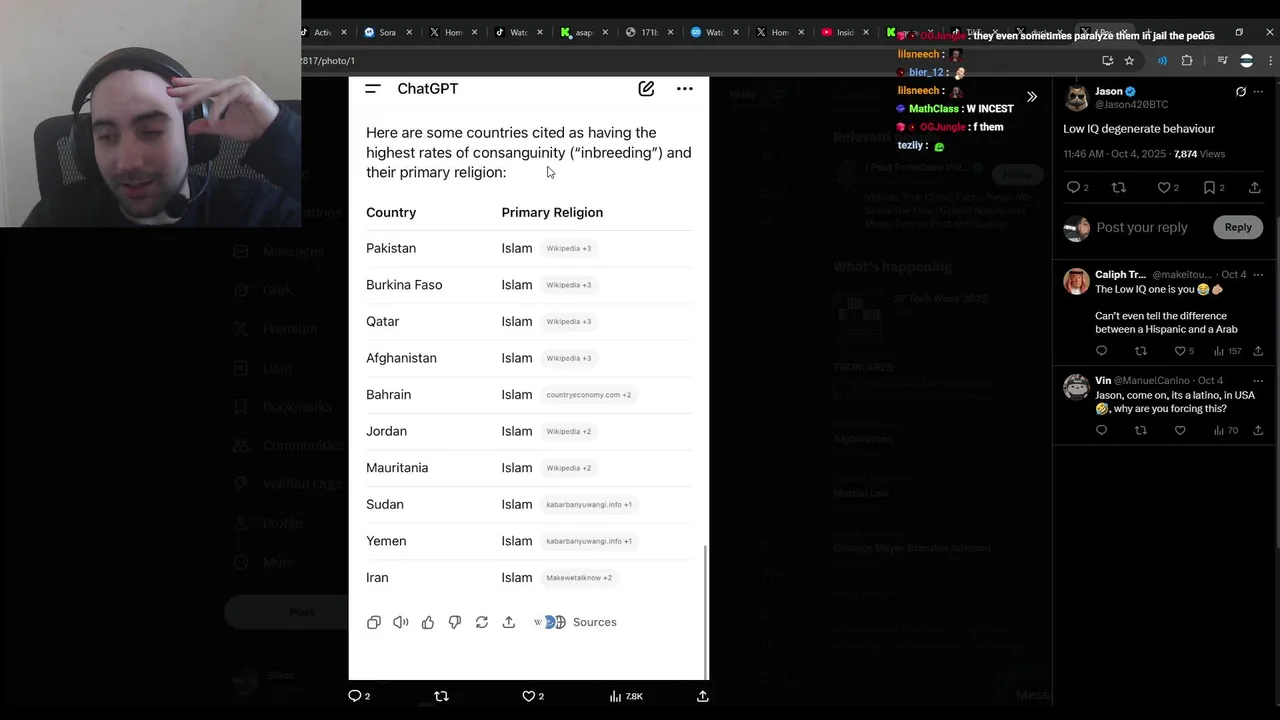This screenshot has width=1280, height=720.
Task: Reply to Caliph's comment
Action: point(1102,351)
